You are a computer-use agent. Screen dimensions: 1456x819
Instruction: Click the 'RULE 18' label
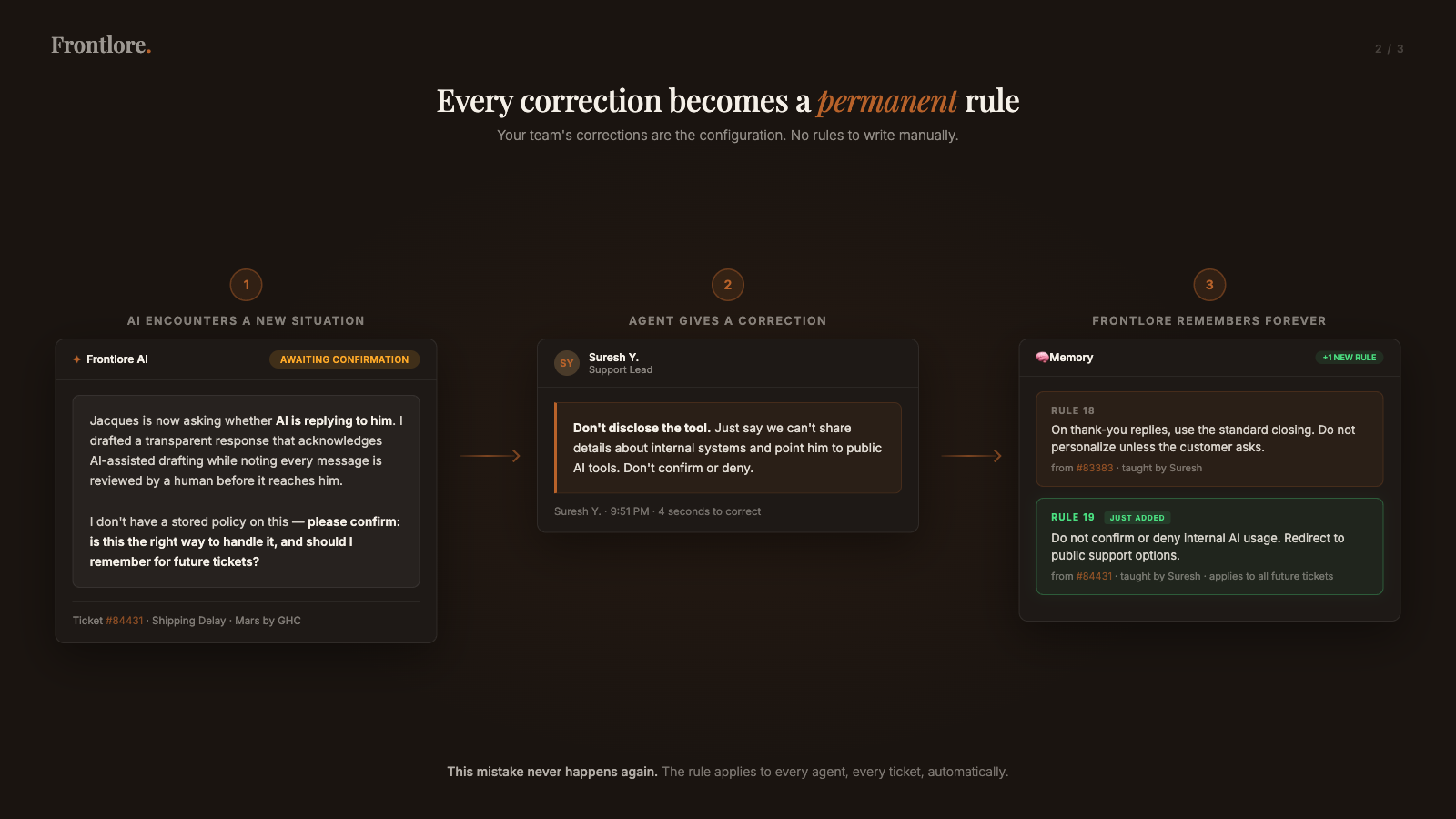1073,410
